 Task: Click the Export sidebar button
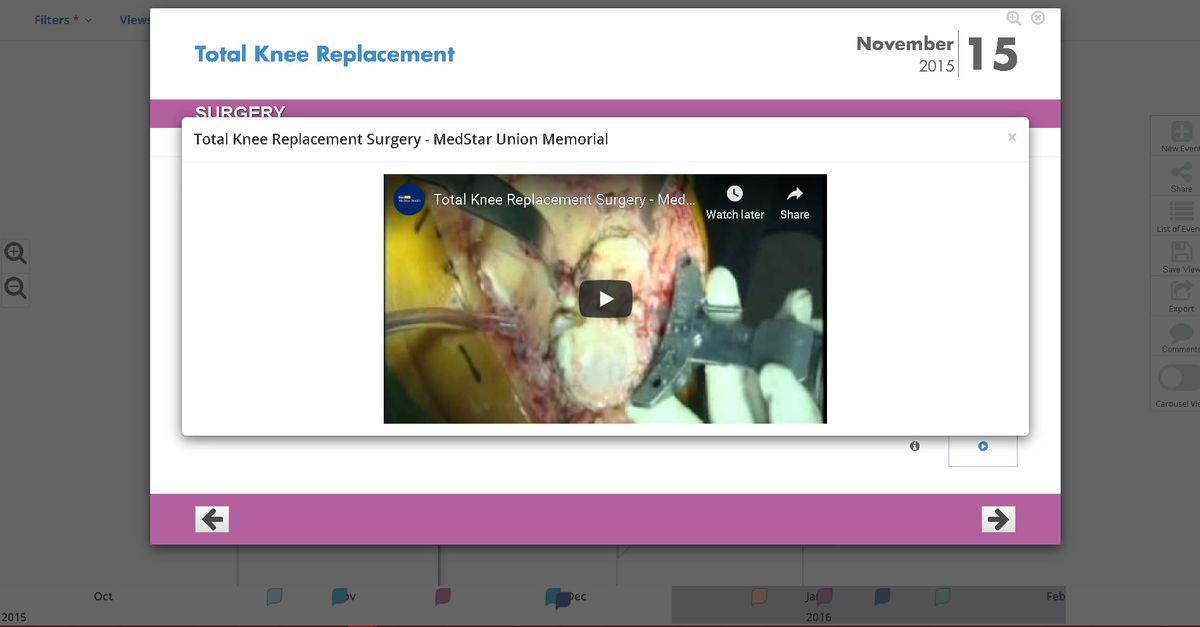tap(1181, 297)
